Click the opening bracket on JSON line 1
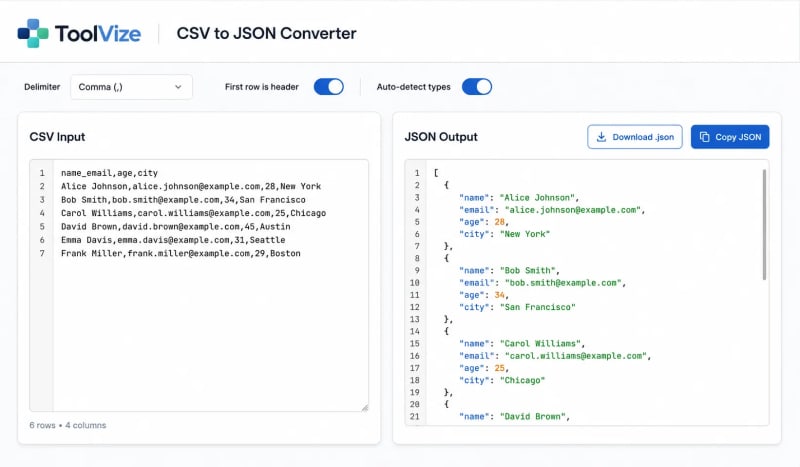 [x=436, y=173]
